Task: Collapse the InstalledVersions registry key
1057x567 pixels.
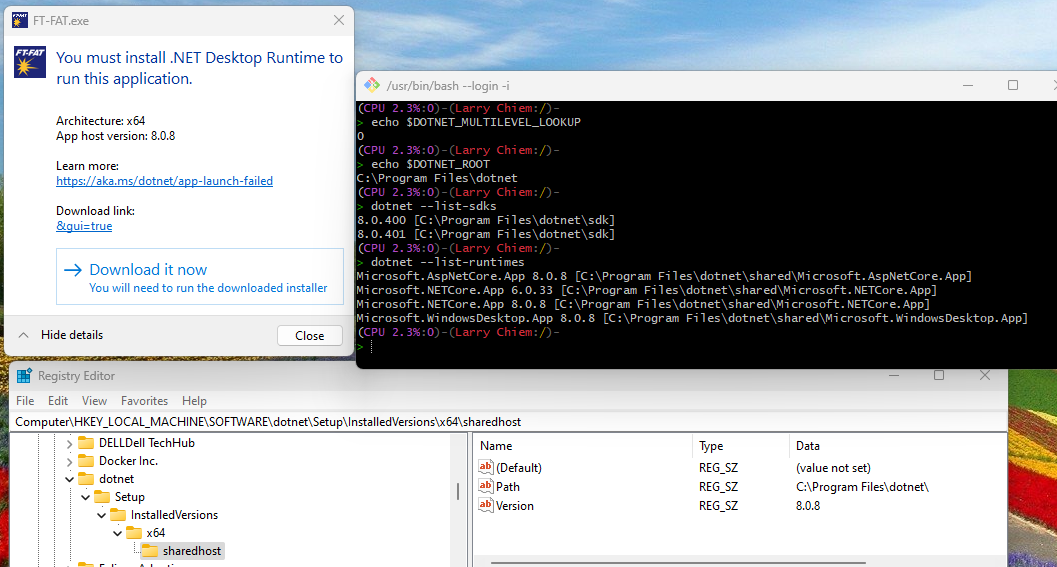Action: (x=102, y=515)
